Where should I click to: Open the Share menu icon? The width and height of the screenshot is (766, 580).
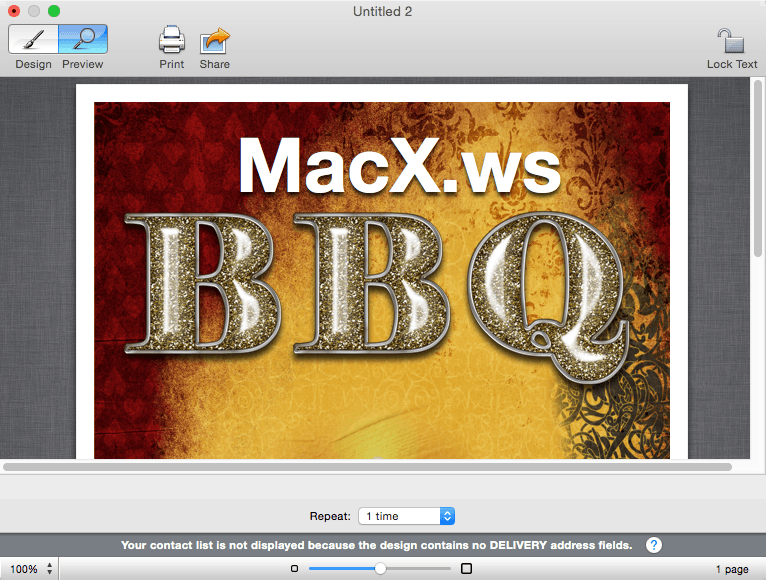point(214,40)
